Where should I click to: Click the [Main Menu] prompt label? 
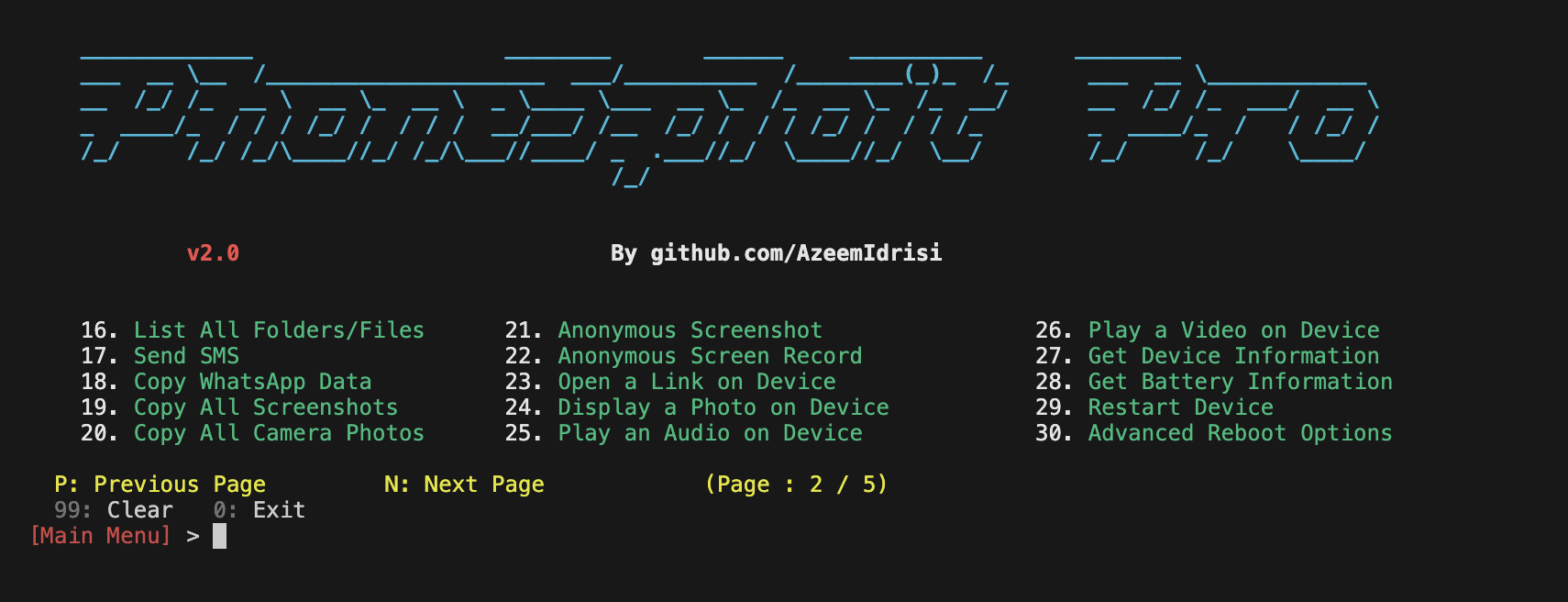pos(101,536)
